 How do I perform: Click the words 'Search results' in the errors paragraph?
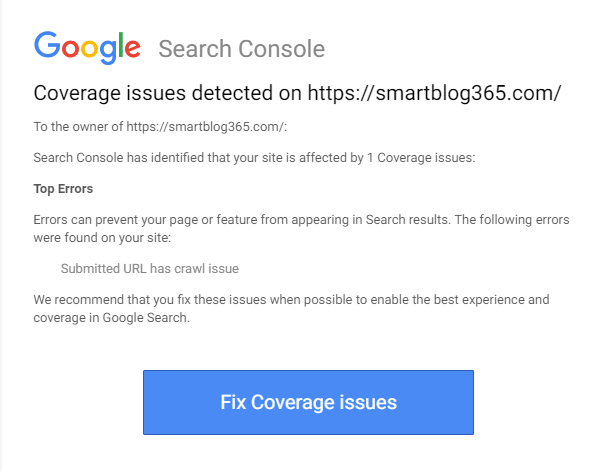407,220
